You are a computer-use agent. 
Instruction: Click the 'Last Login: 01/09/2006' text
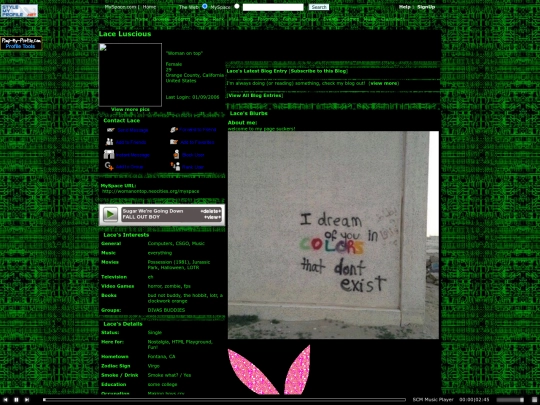[192, 97]
